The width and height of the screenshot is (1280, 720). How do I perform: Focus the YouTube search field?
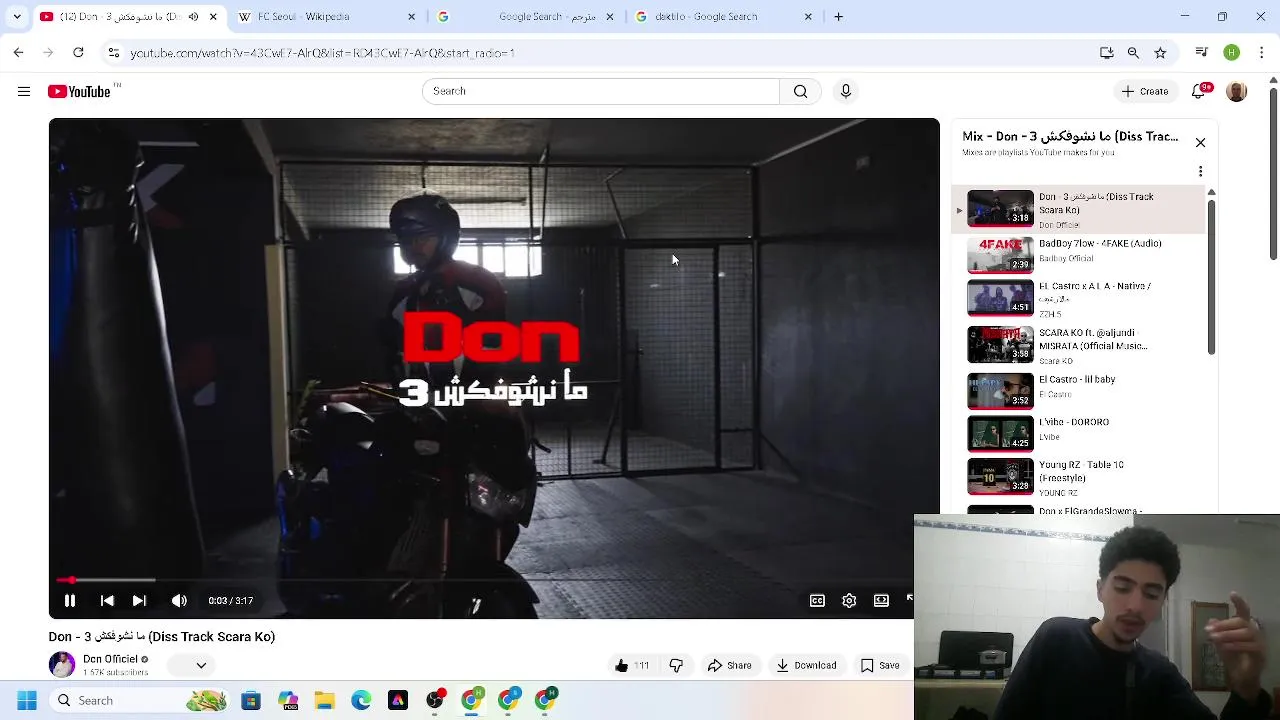(600, 91)
